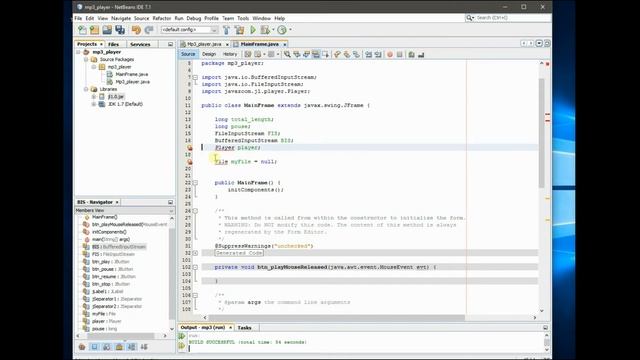Select btn_play : JButton in Navigator

coord(111,262)
